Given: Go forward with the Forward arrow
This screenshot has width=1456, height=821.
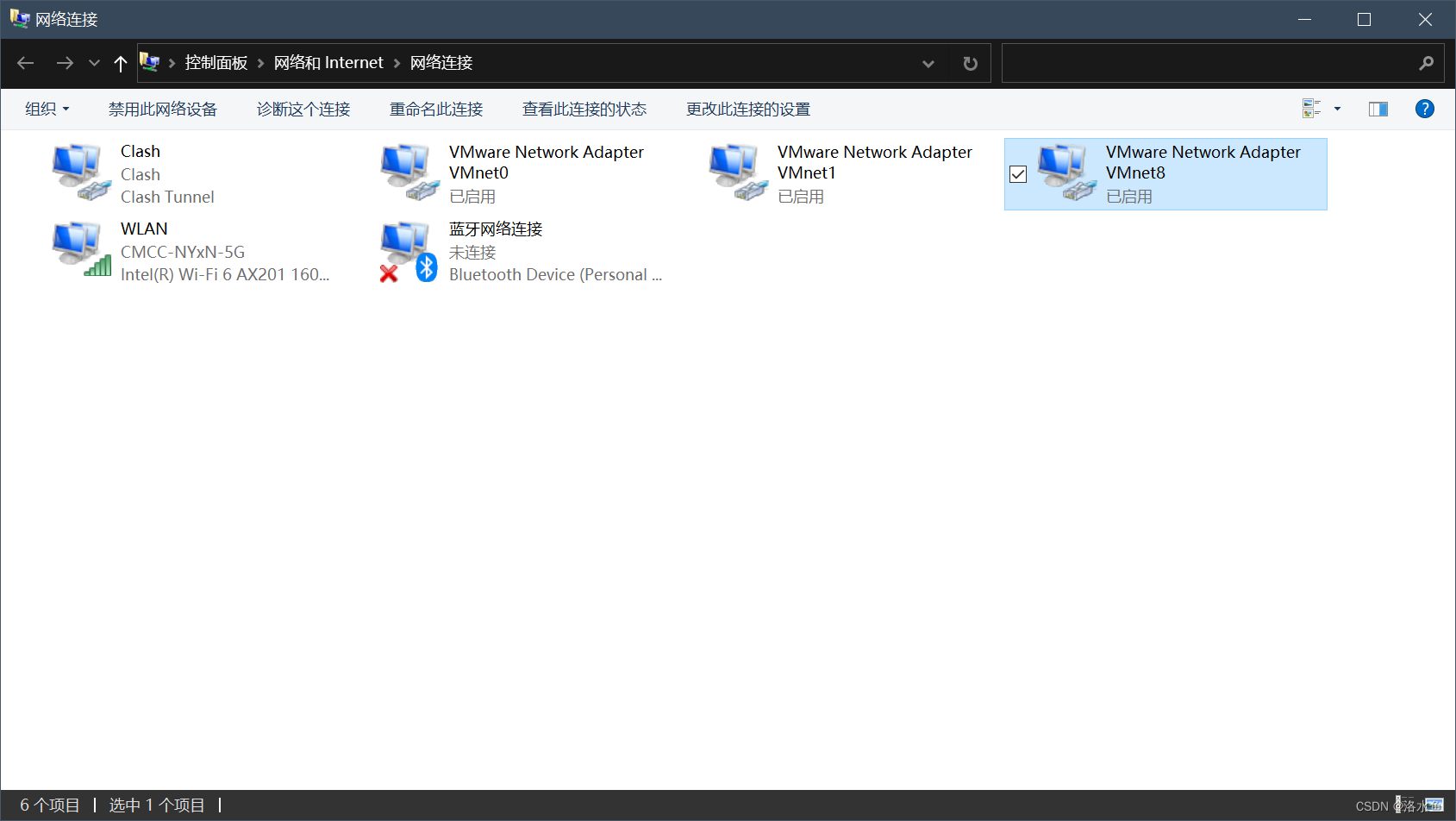Looking at the screenshot, I should (65, 63).
